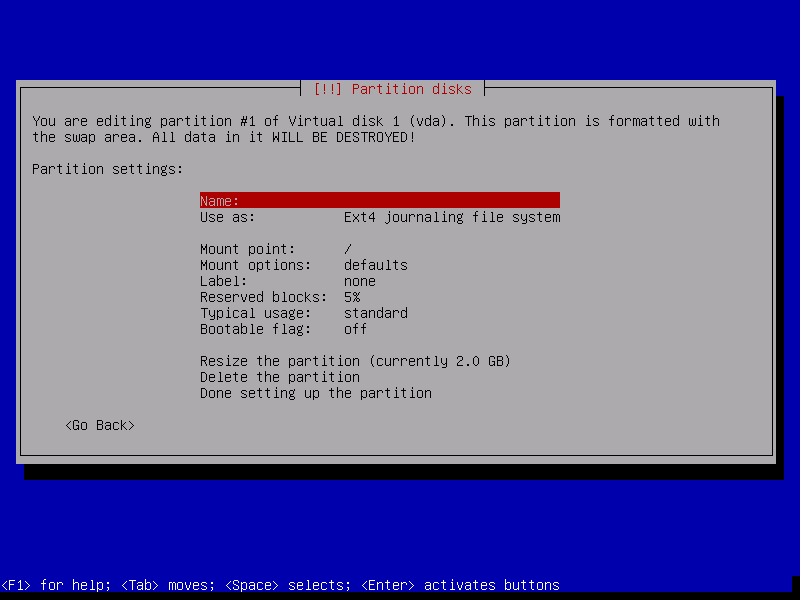The height and width of the screenshot is (600, 800).
Task: Select 'Done setting up the partition'
Action: coord(316,393)
